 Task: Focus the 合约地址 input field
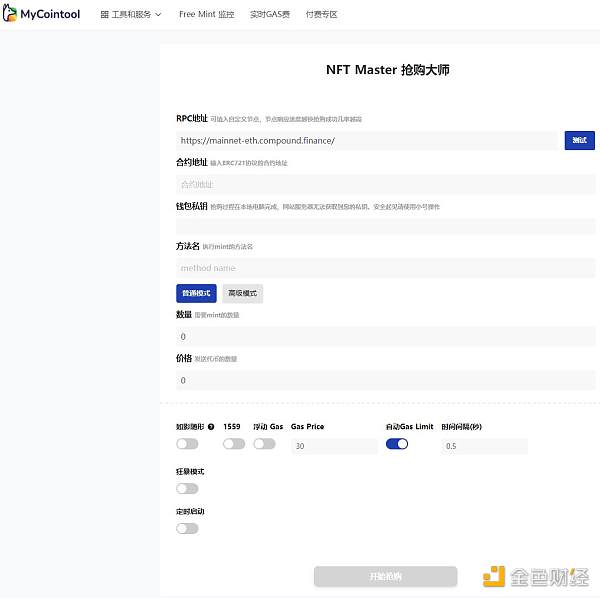(385, 184)
